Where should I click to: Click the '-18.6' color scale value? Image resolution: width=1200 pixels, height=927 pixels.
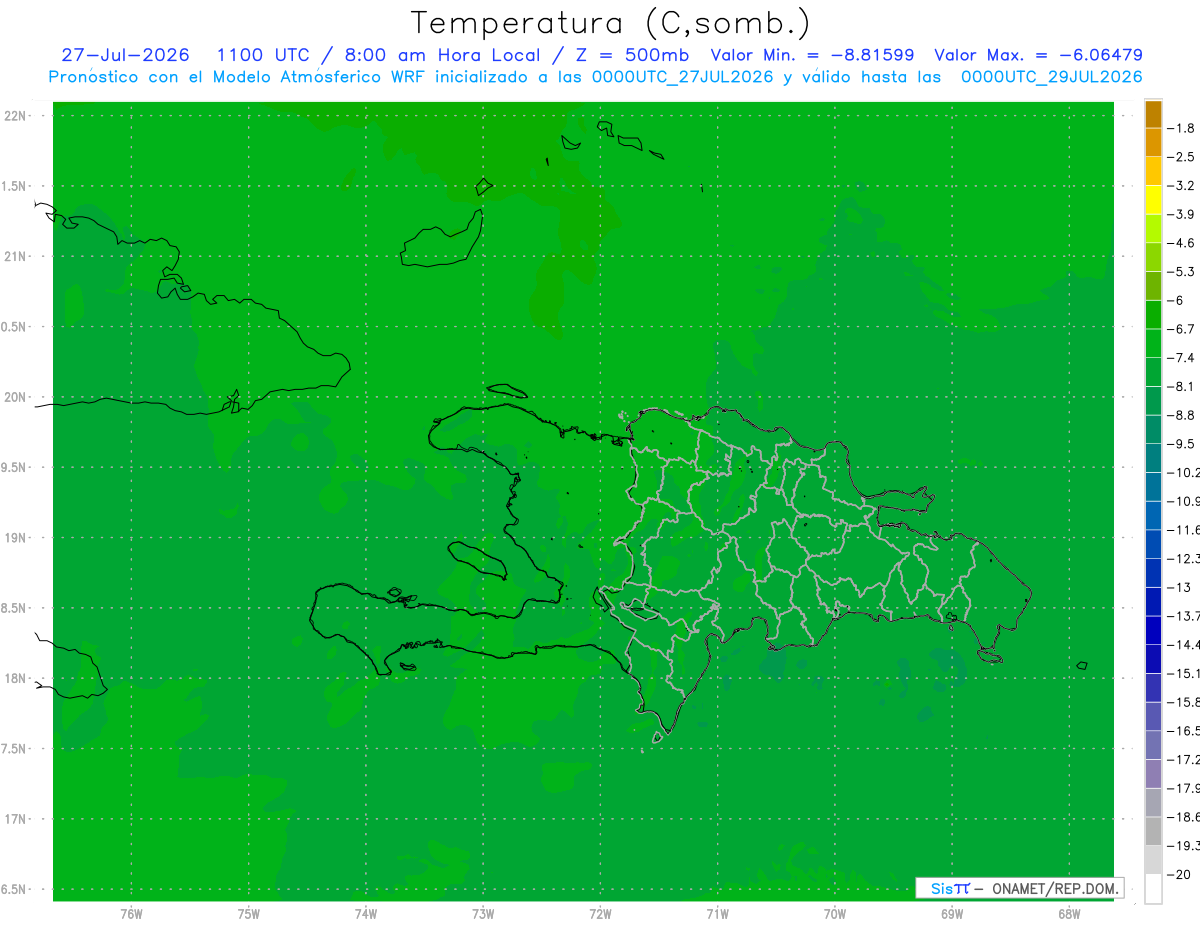coord(1184,818)
